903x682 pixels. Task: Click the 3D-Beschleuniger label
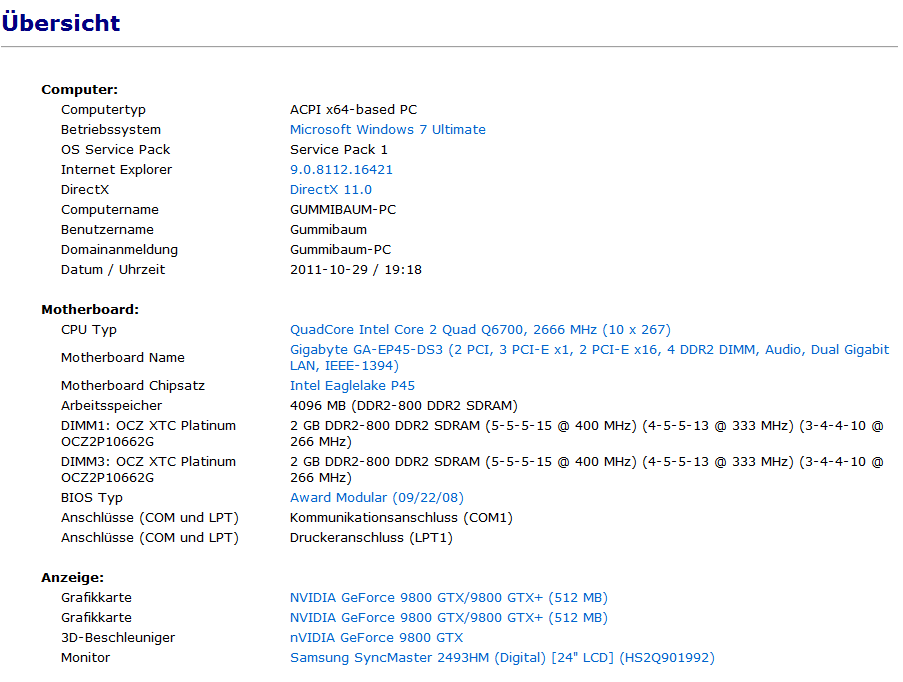click(117, 638)
